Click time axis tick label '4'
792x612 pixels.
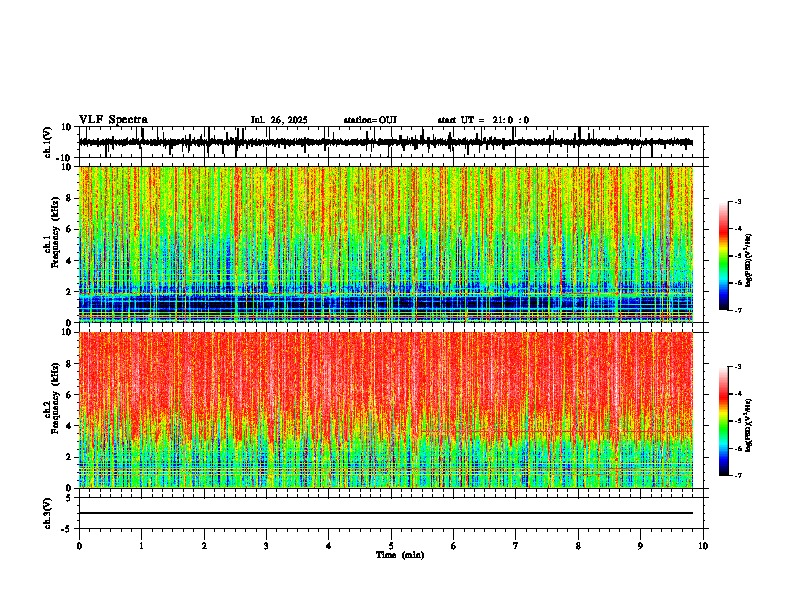click(x=329, y=546)
